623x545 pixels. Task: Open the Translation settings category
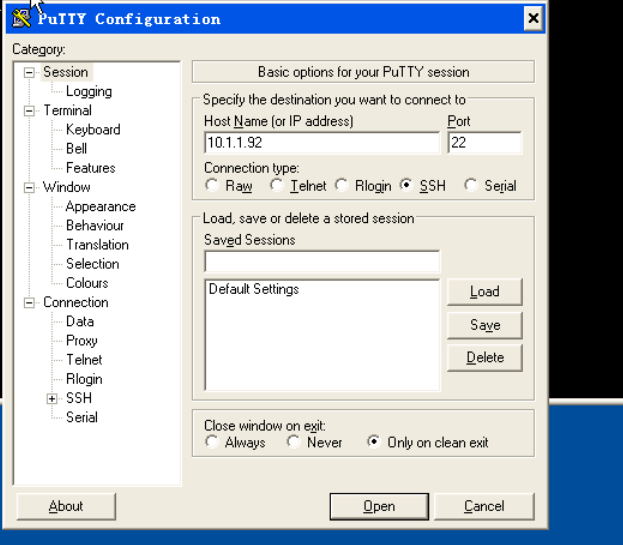[97, 244]
